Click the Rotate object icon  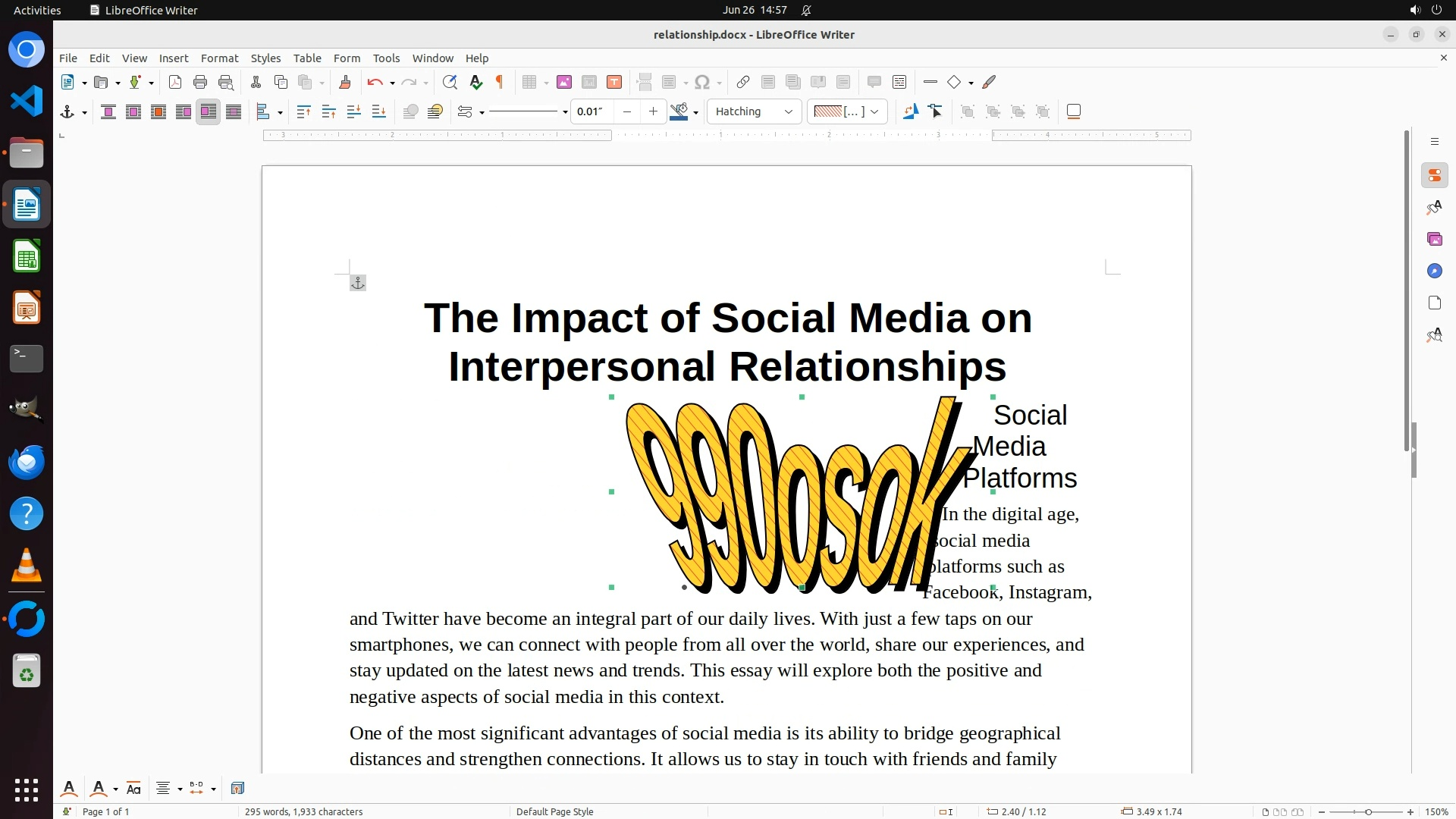[x=910, y=111]
